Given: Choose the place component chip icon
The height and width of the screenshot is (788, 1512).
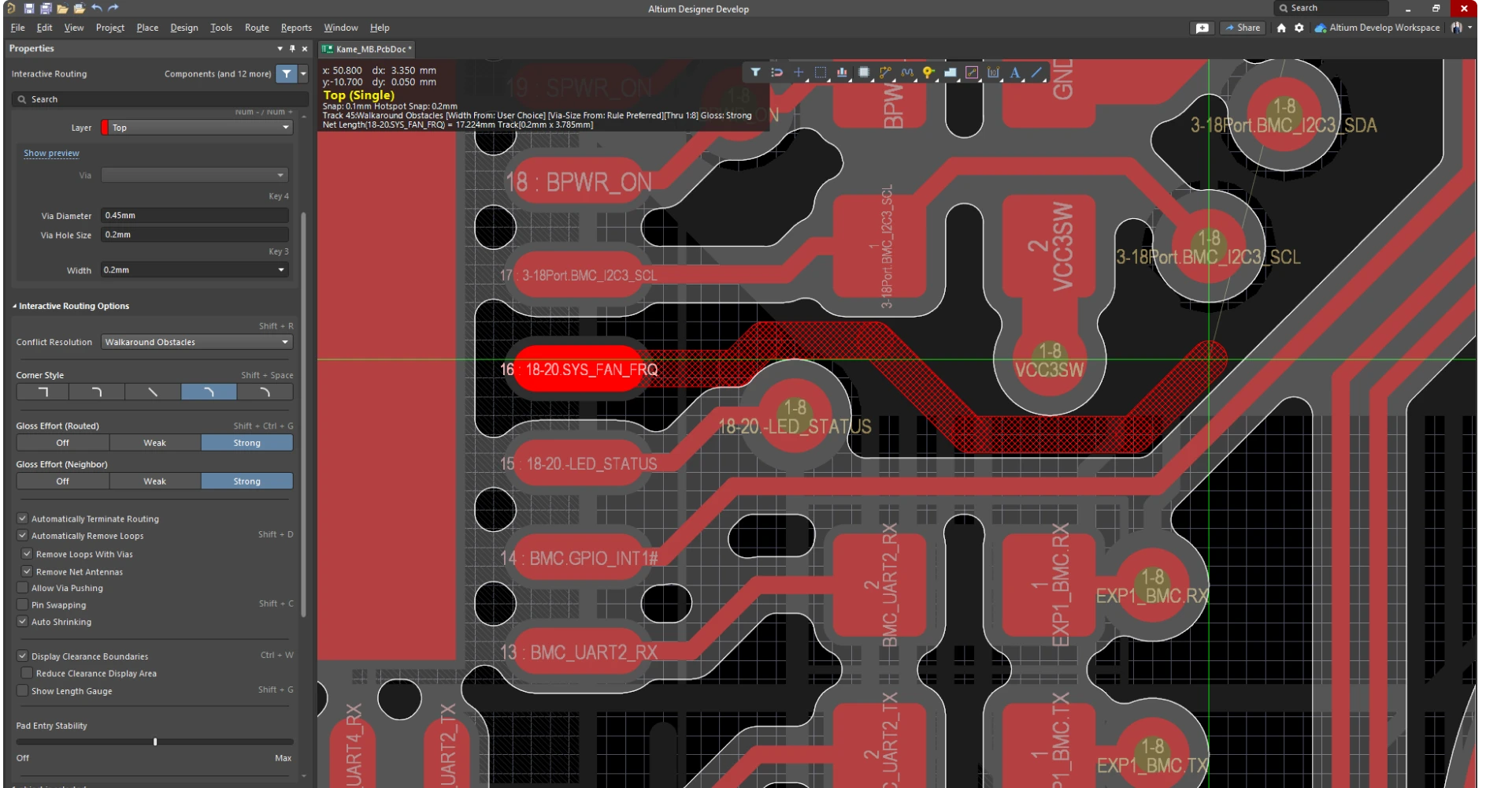Looking at the screenshot, I should [x=864, y=72].
